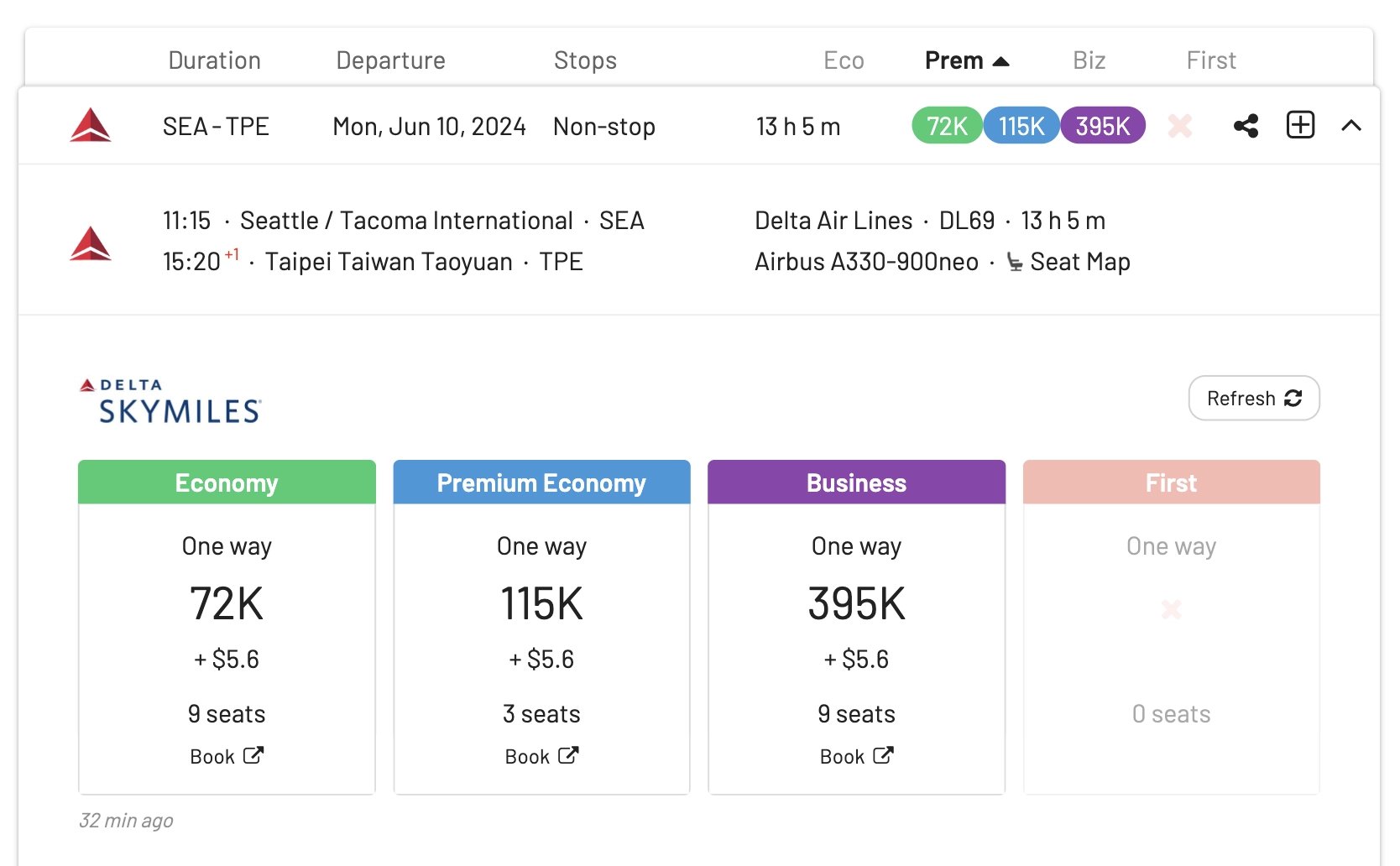Click the red X unavailable First icon
1400x866 pixels.
[1180, 126]
